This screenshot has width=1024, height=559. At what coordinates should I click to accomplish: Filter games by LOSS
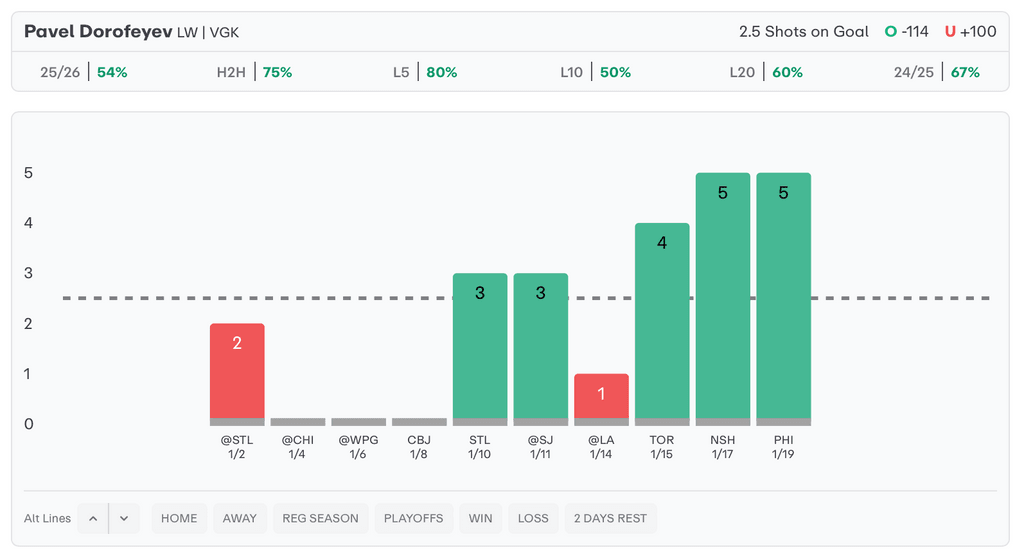533,518
